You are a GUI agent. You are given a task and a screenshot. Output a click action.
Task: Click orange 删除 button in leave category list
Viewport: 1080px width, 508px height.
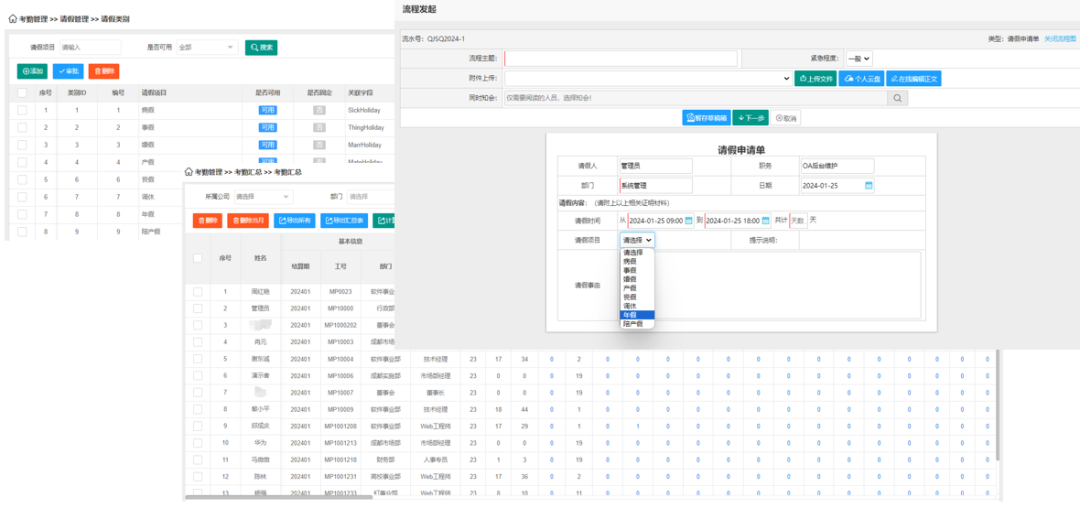104,71
